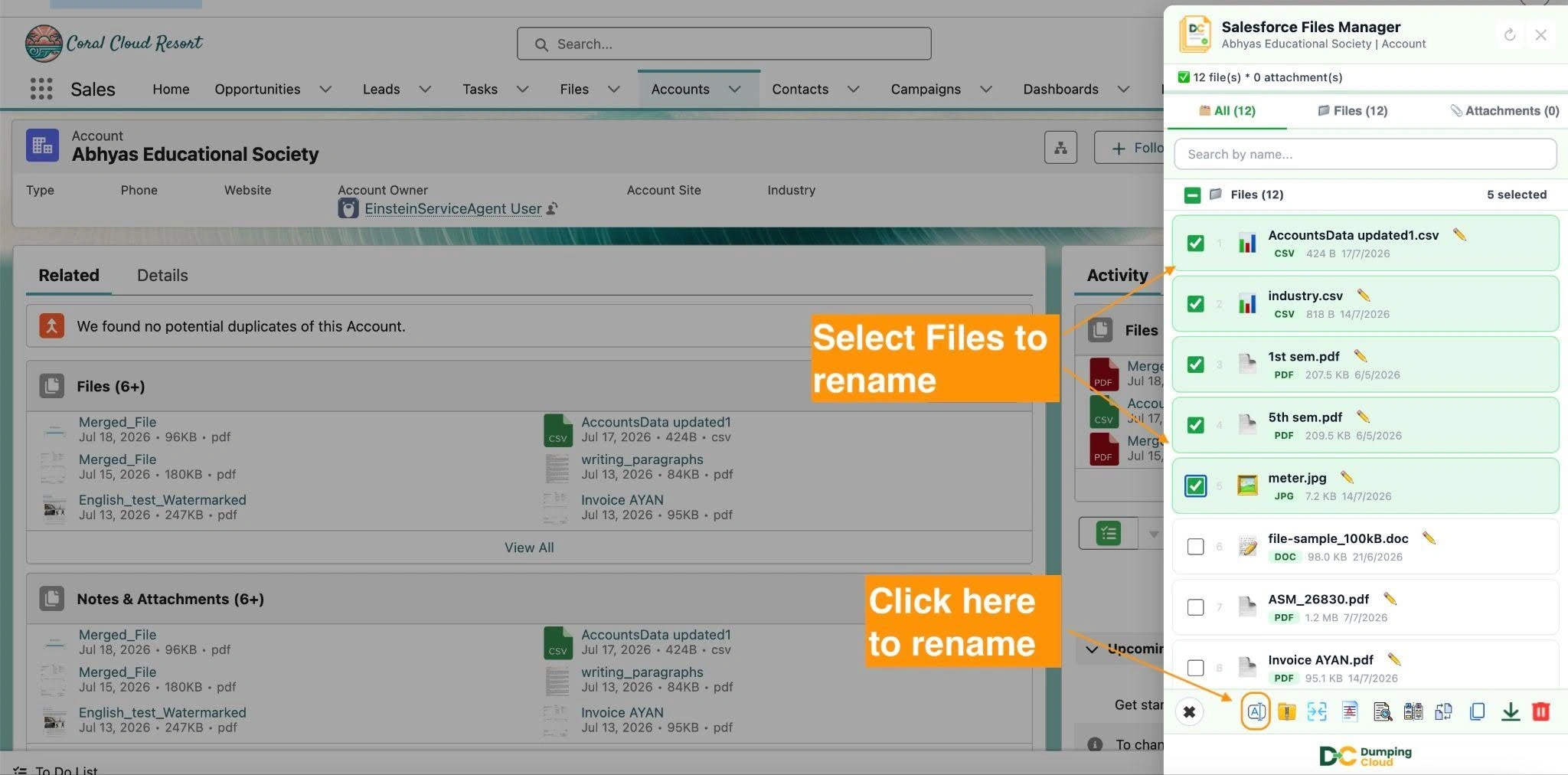This screenshot has height=775, width=1568.
Task: Close the Salesforce Files Manager panel
Action: (x=1541, y=34)
